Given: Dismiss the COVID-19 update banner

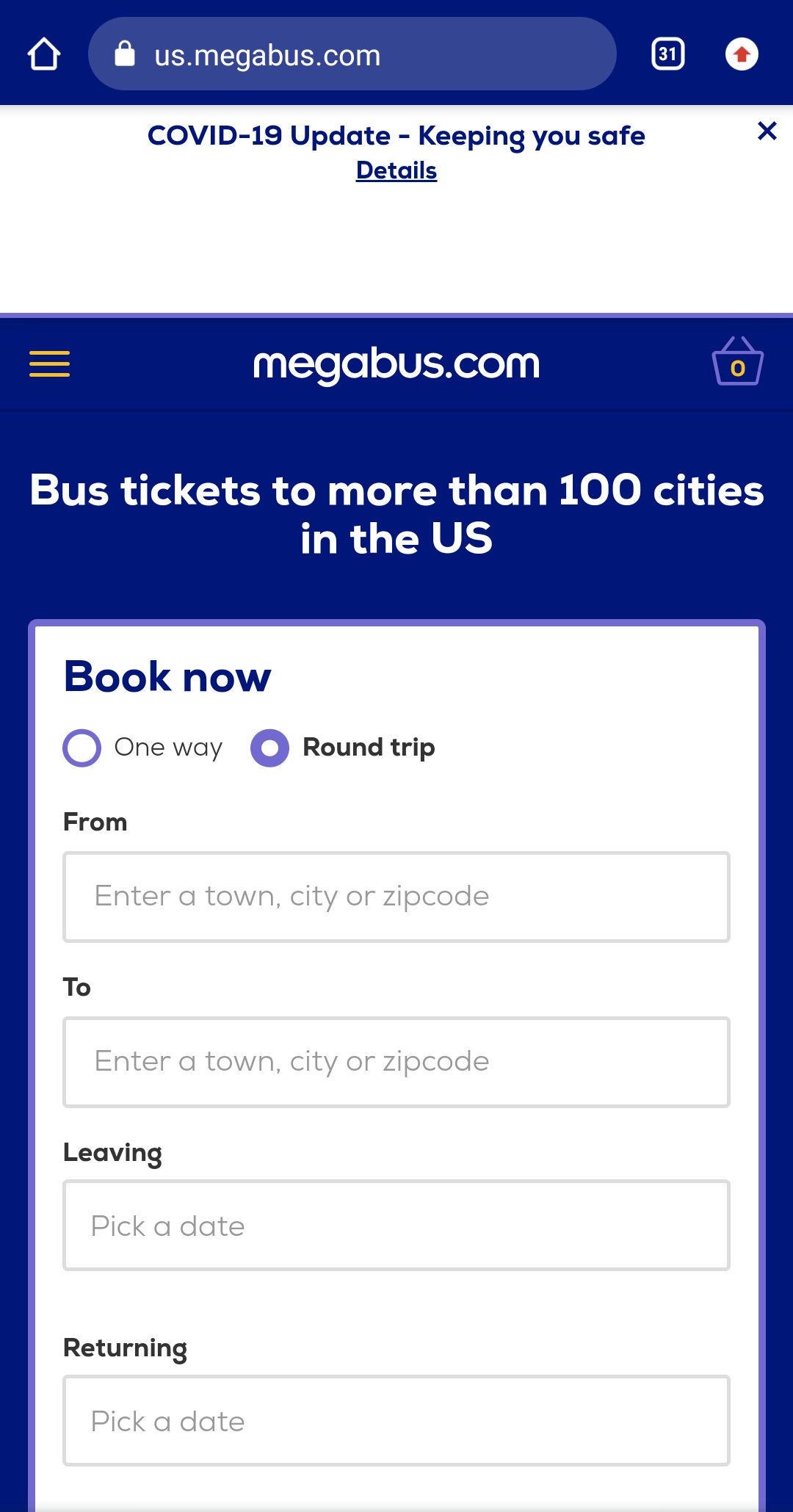Looking at the screenshot, I should (x=767, y=131).
